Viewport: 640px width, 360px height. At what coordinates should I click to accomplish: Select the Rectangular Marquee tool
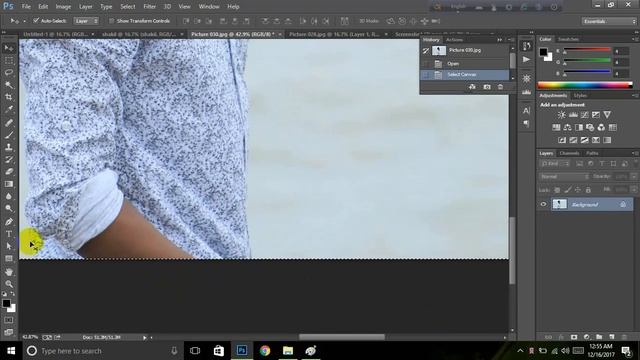tap(9, 60)
